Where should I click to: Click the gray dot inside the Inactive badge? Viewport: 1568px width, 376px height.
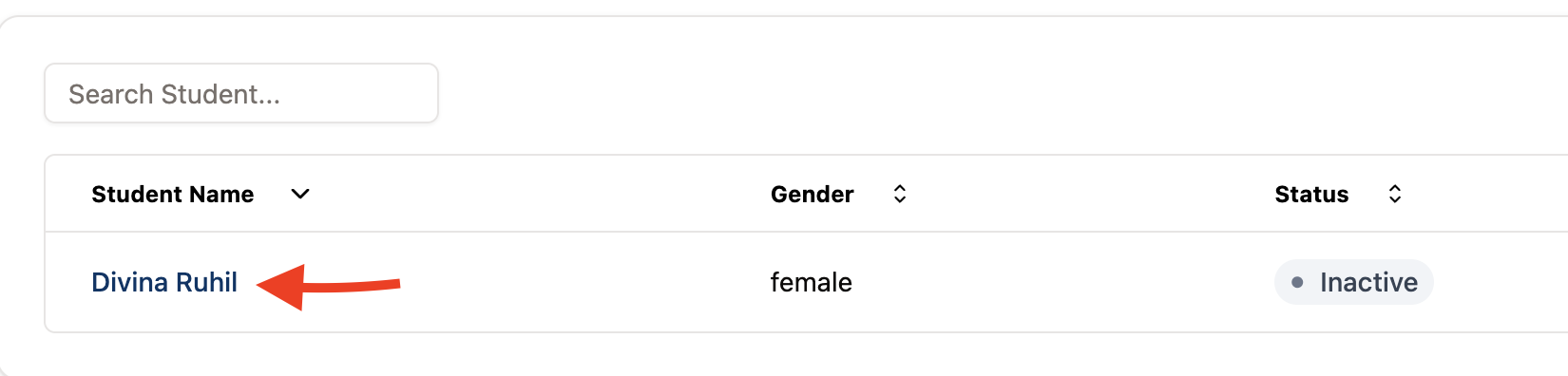1297,282
